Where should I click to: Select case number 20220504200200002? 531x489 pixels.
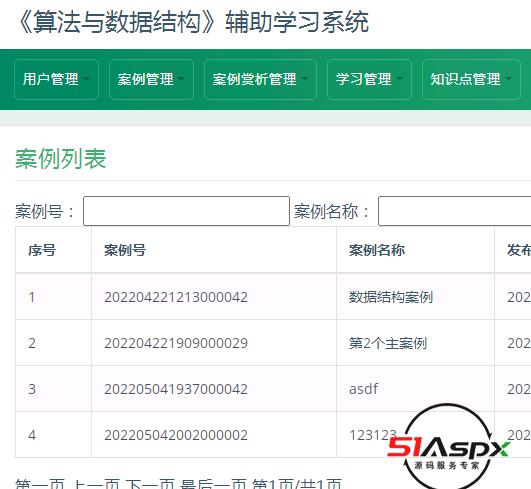pos(176,435)
